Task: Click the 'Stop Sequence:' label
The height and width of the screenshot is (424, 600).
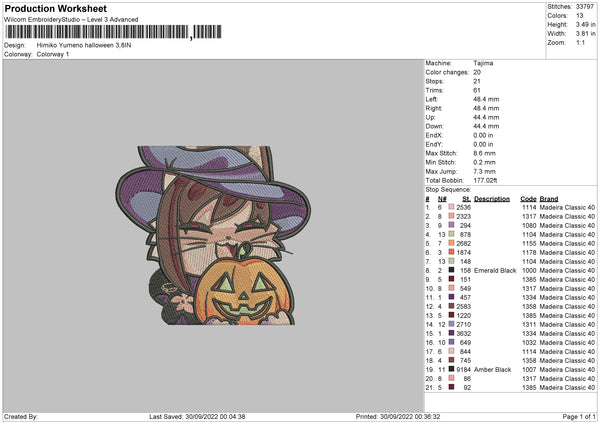Action: 448,190
